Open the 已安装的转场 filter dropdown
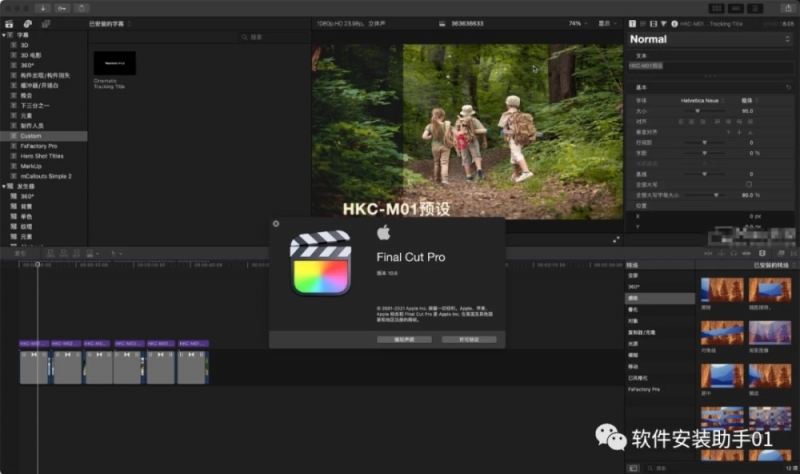The width and height of the screenshot is (800, 474). click(774, 265)
